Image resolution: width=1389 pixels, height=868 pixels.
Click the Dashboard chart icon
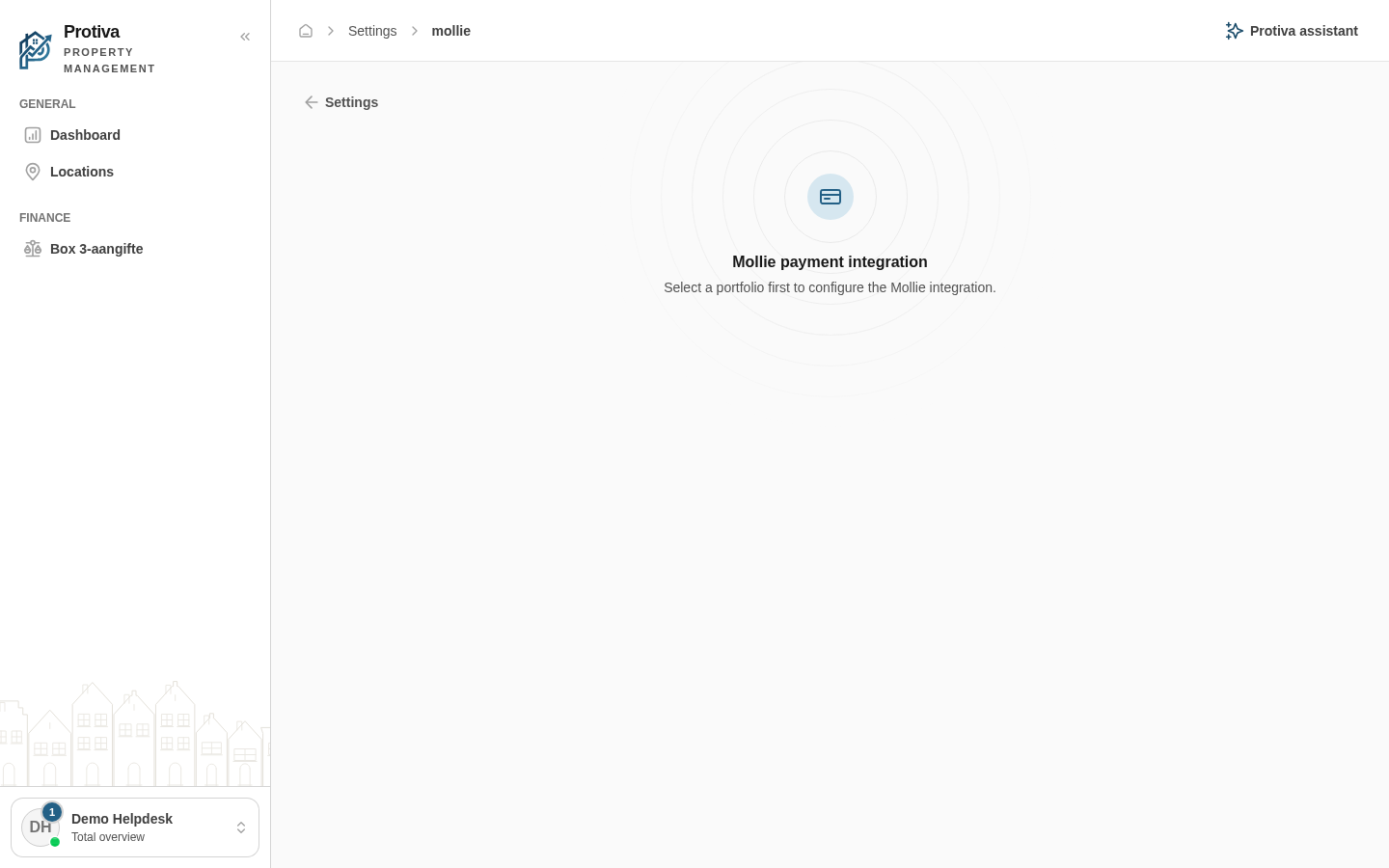click(x=33, y=135)
